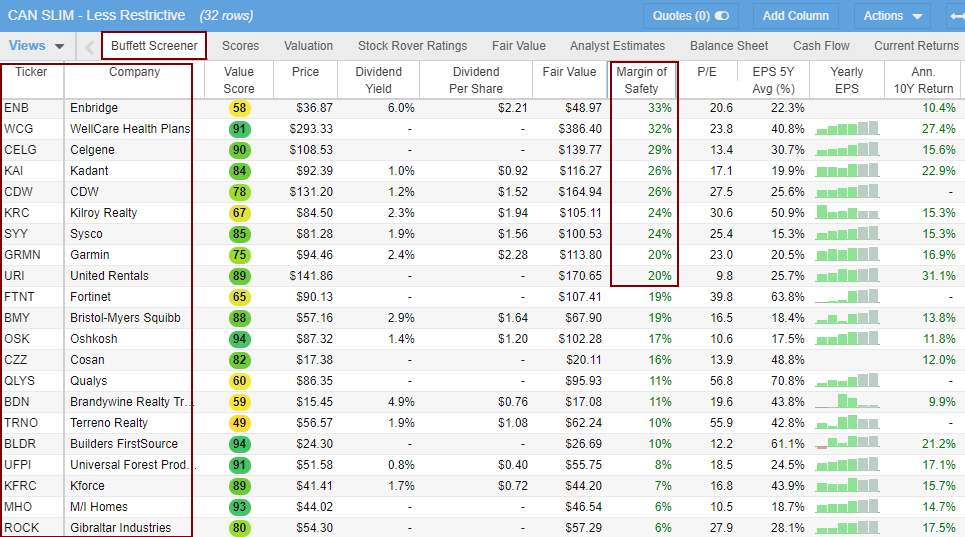Image resolution: width=965 pixels, height=537 pixels.
Task: Click the M/I Homes company name
Action: pos(98,506)
